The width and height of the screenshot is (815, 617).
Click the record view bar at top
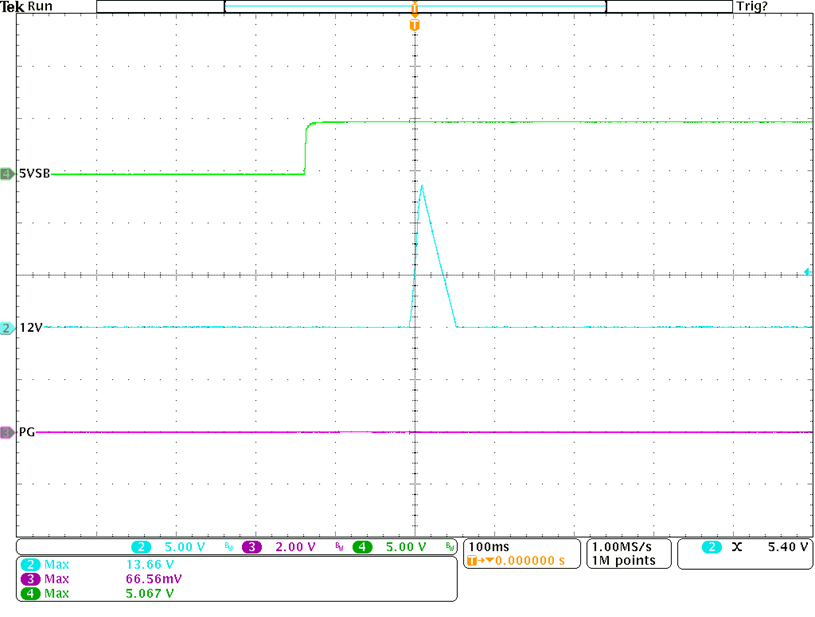click(415, 7)
